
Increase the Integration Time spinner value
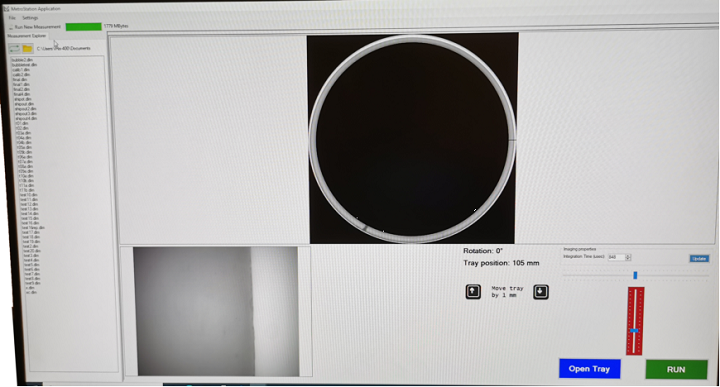[x=628, y=256]
